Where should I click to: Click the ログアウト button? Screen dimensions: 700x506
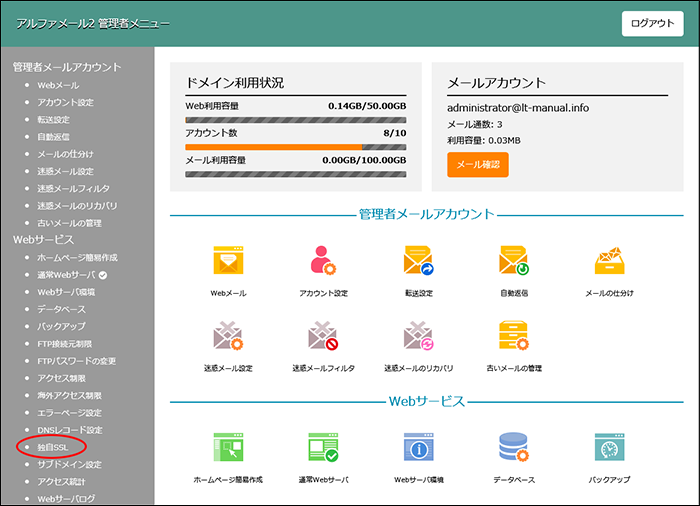(x=652, y=24)
